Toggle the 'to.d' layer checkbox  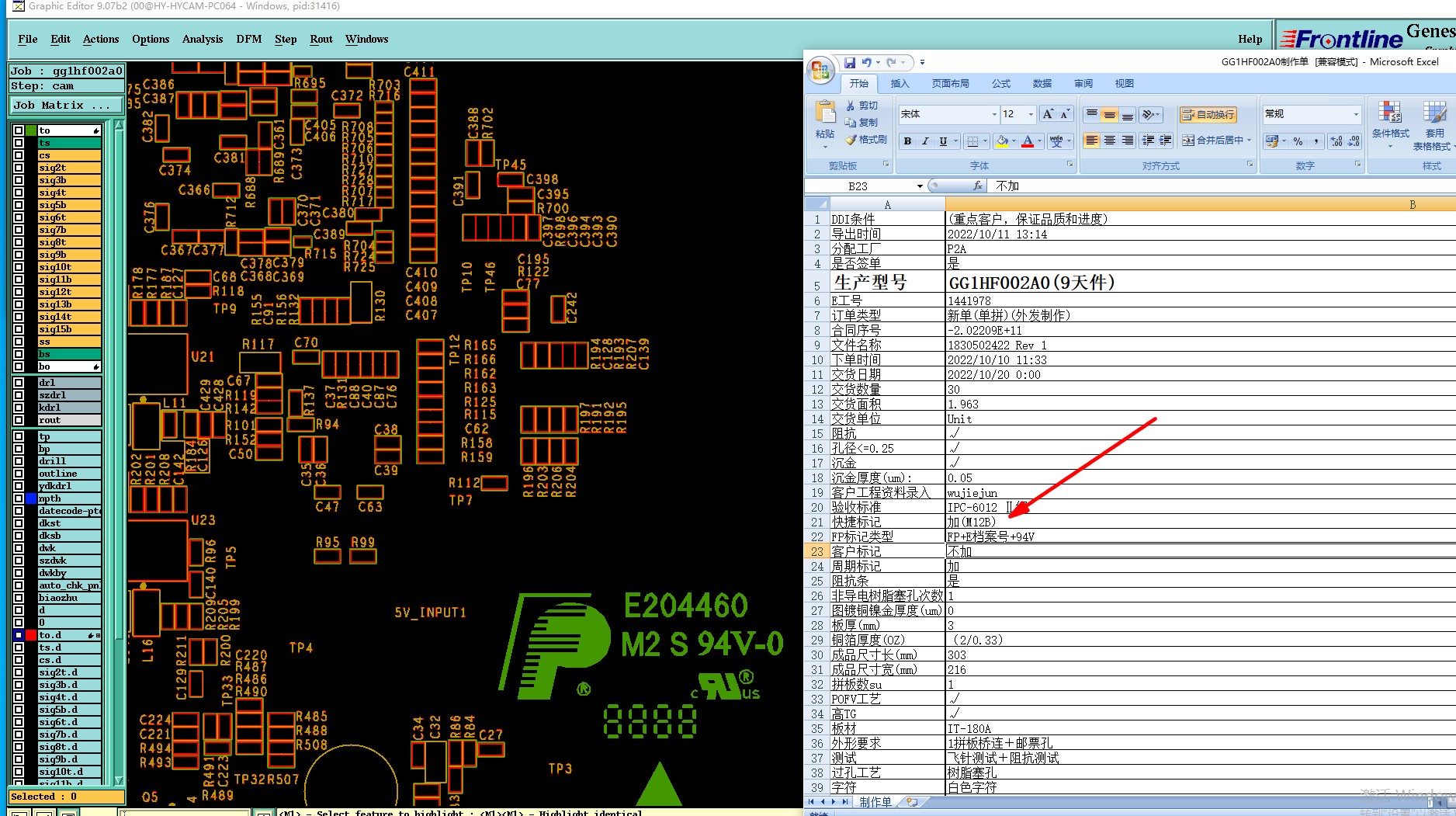pyautogui.click(x=19, y=635)
